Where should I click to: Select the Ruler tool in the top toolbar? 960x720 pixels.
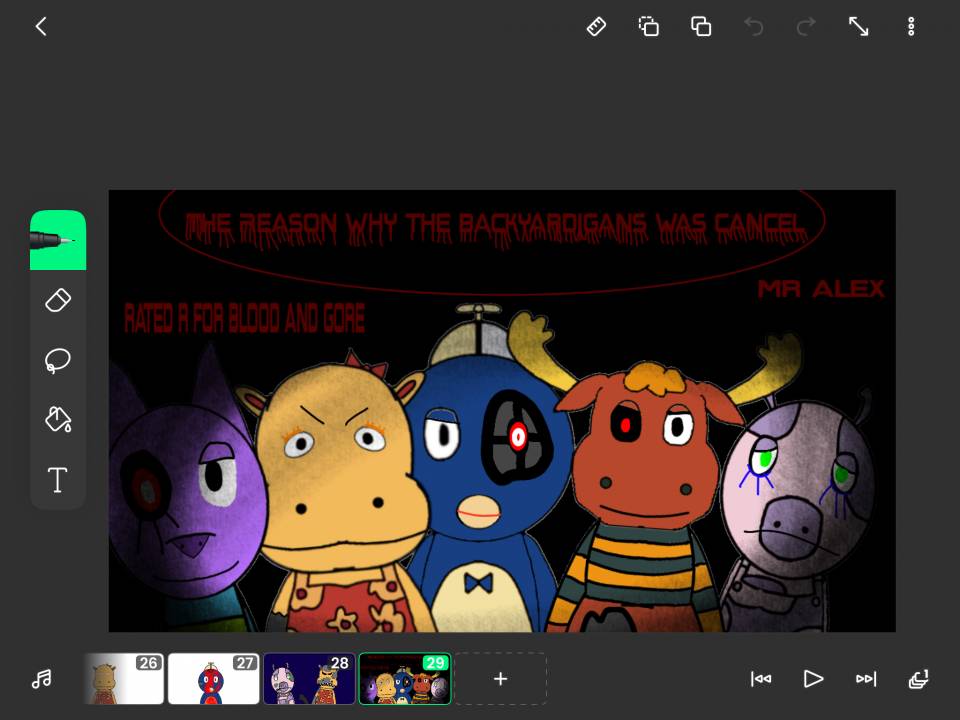tap(596, 27)
